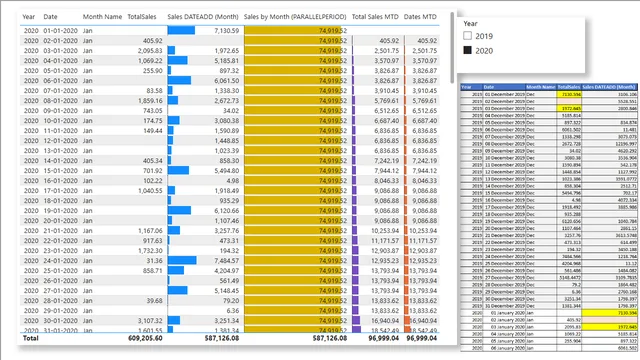Click Date header in small reference table

tap(489, 87)
